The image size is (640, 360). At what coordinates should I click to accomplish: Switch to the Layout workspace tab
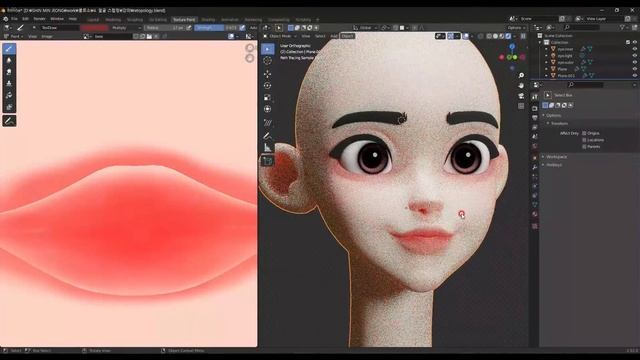(x=93, y=20)
